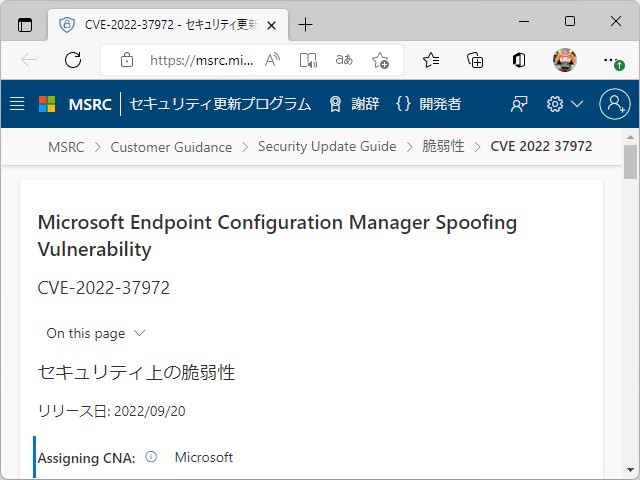Open the 謝辞 acknowledgements page
Screen dimensions: 640x480
(354, 104)
